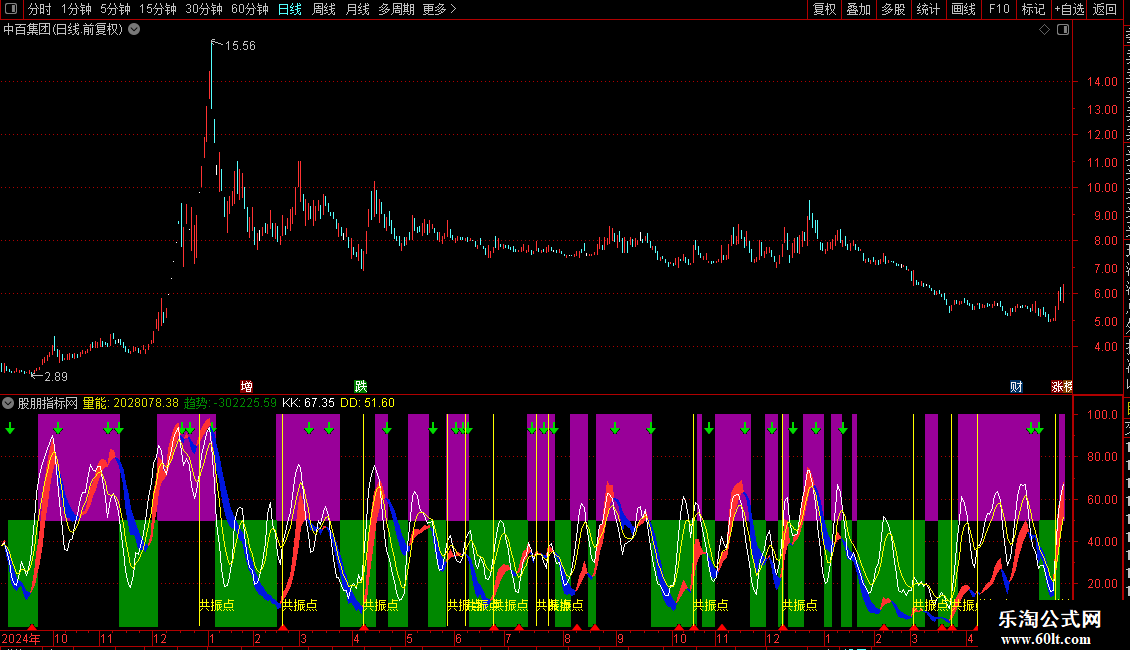The width and height of the screenshot is (1130, 650).
Task: Click the 返回 back button
Action: pyautogui.click(x=1105, y=9)
